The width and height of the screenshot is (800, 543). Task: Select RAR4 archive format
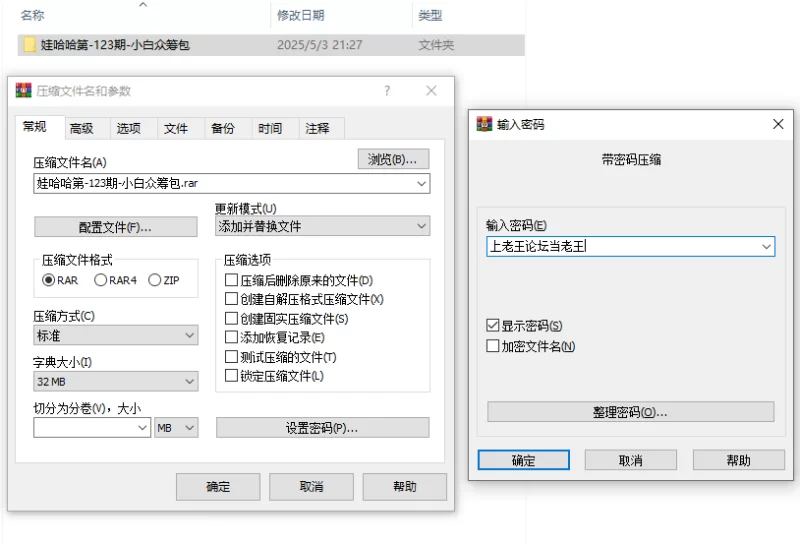100,280
